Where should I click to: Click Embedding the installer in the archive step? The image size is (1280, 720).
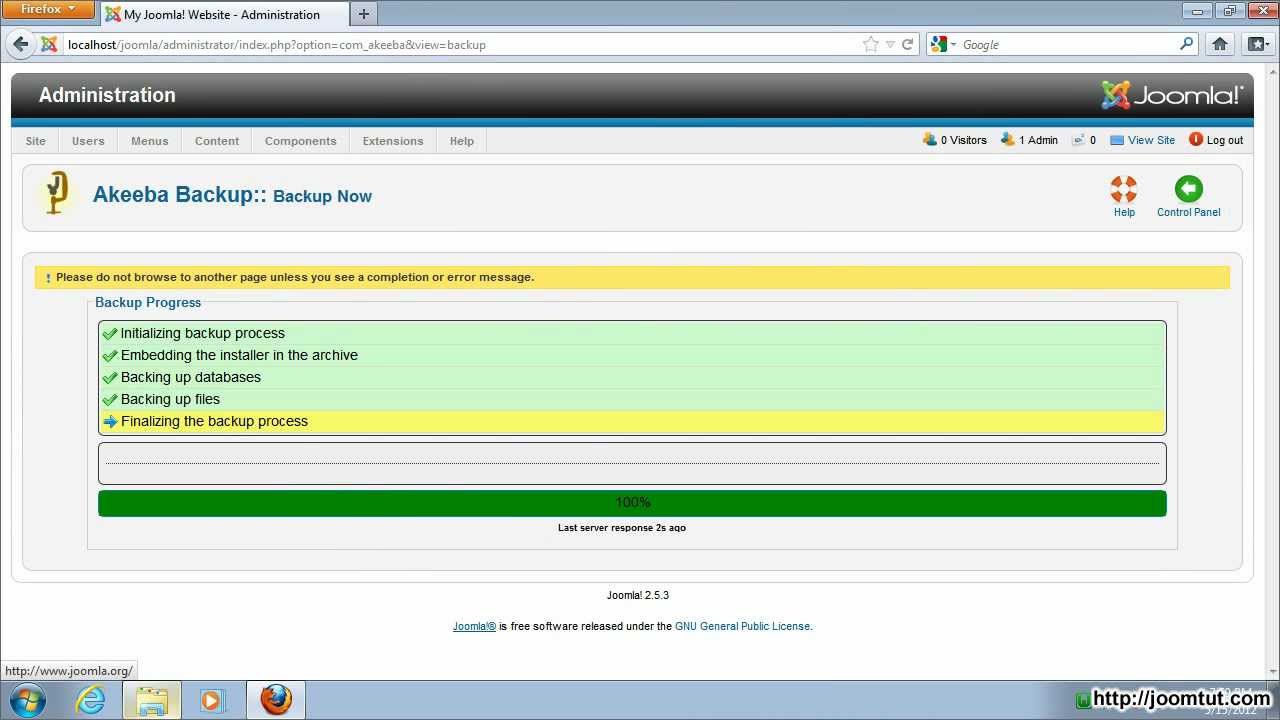pos(632,355)
